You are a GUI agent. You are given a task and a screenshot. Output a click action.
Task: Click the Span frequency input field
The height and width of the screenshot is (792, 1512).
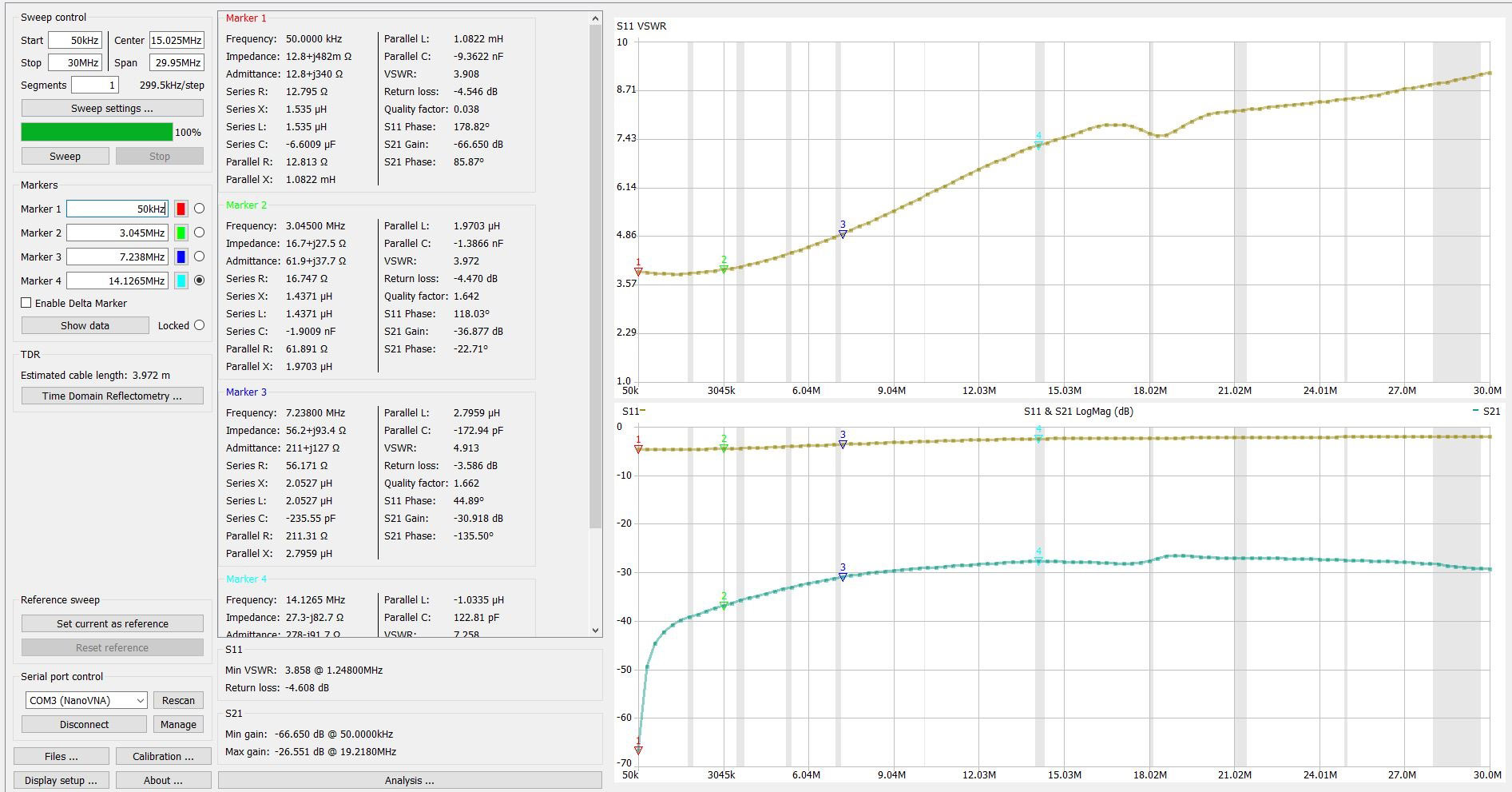pyautogui.click(x=177, y=62)
